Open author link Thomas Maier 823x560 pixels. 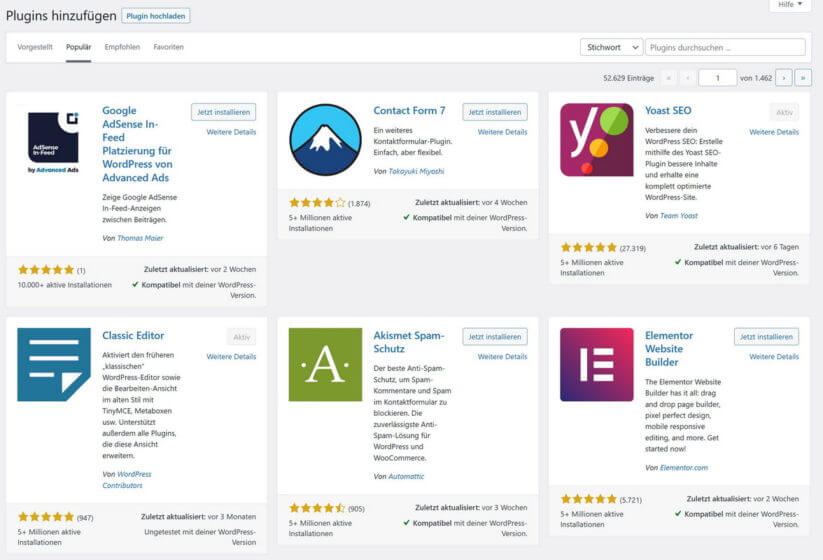[x=140, y=238]
